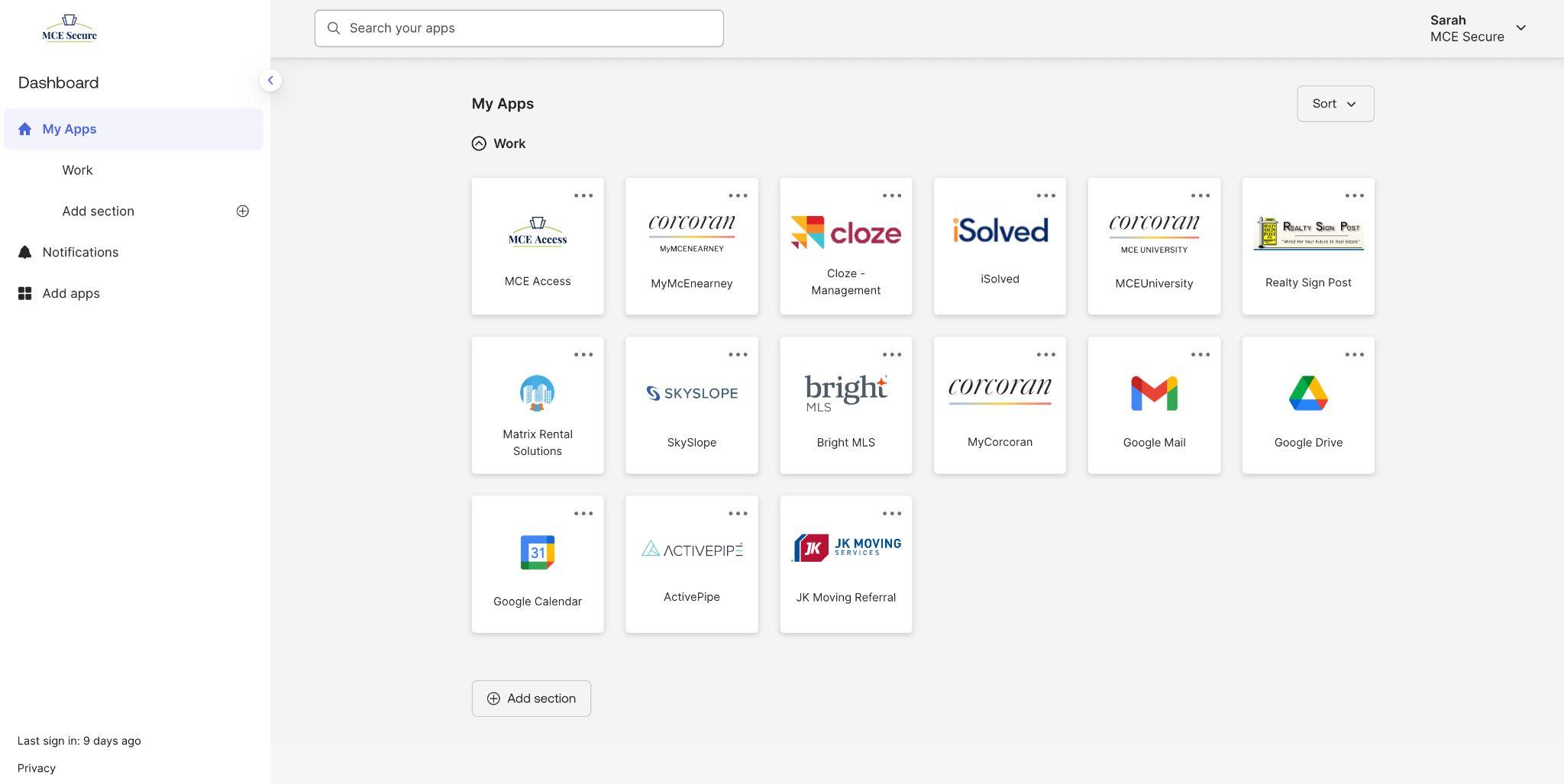Image resolution: width=1564 pixels, height=784 pixels.
Task: Focus the Search your apps field
Action: click(519, 28)
